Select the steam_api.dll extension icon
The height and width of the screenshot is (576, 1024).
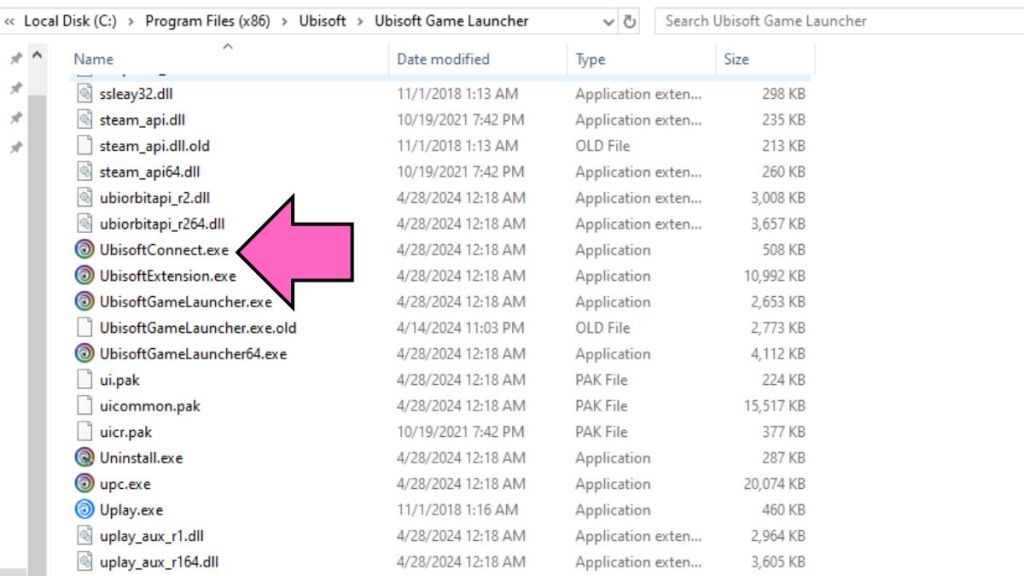pos(84,120)
